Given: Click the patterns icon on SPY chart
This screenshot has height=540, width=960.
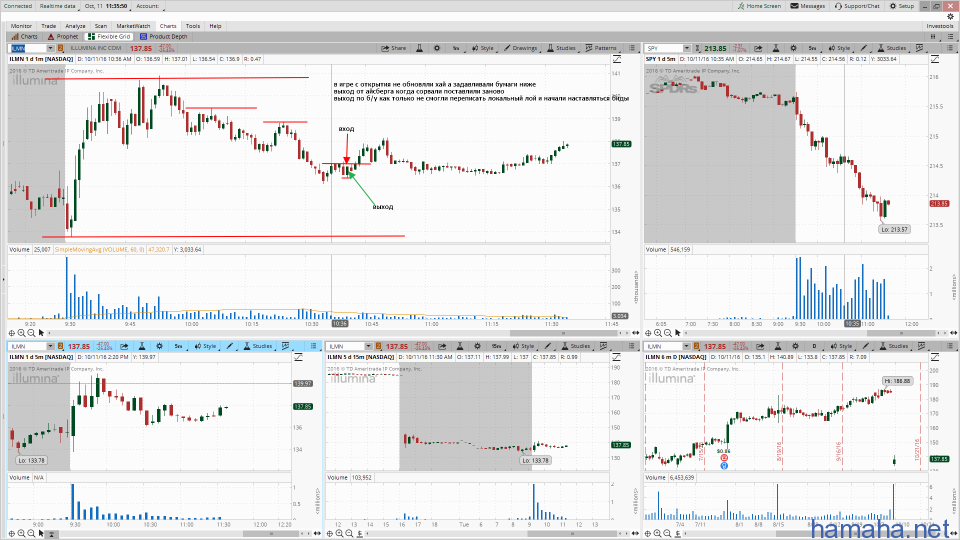Looking at the screenshot, I should (919, 48).
